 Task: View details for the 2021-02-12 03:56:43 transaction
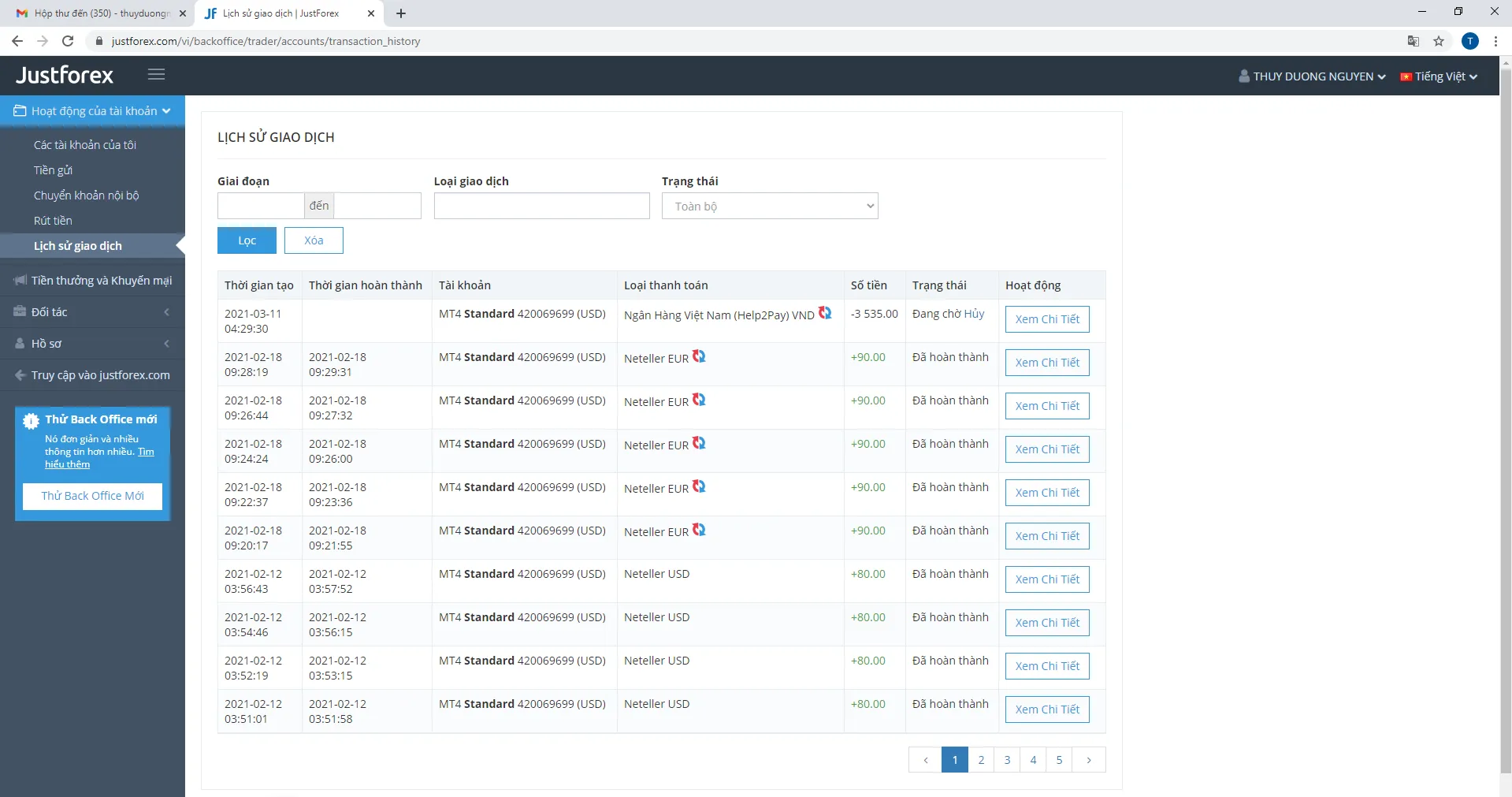click(1047, 579)
